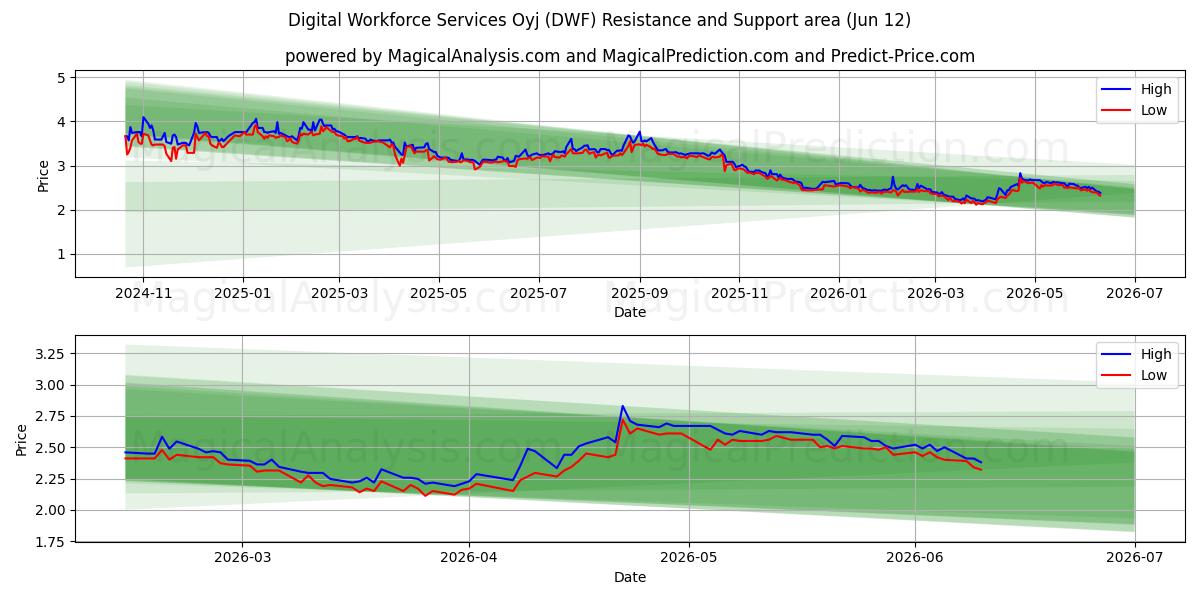The width and height of the screenshot is (1200, 600).
Task: Click the '2025-05' date tick label
Action: click(x=439, y=293)
